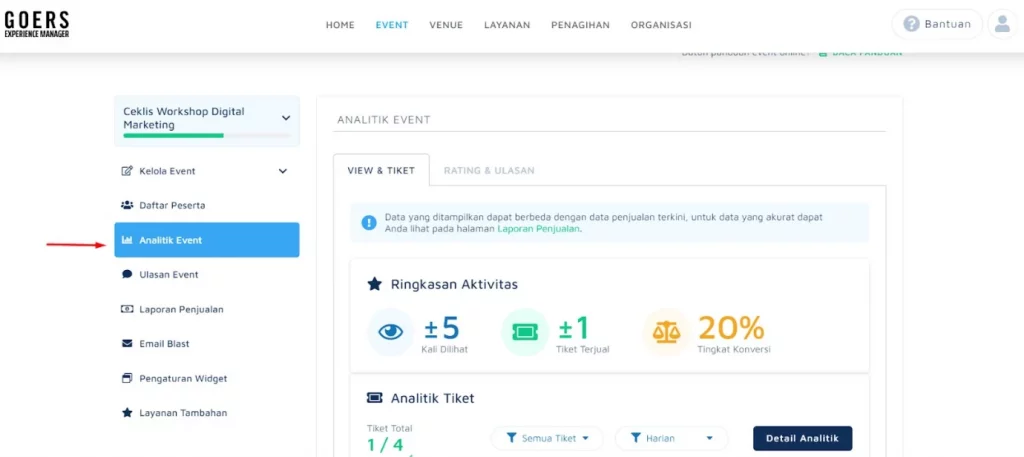The height and width of the screenshot is (457, 1024).
Task: Click the Ringkasan Aktivitas heading text
Action: click(455, 285)
